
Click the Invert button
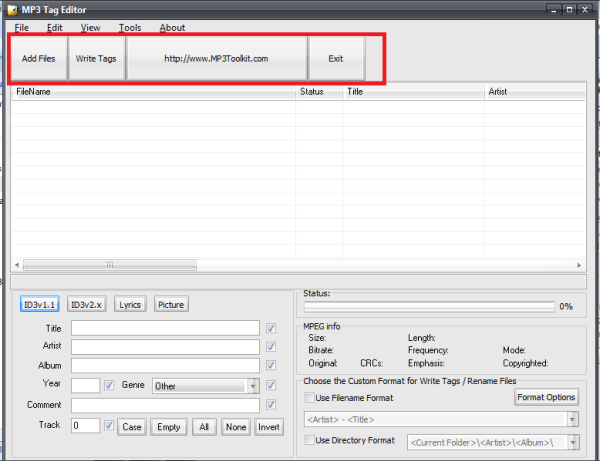tap(269, 427)
